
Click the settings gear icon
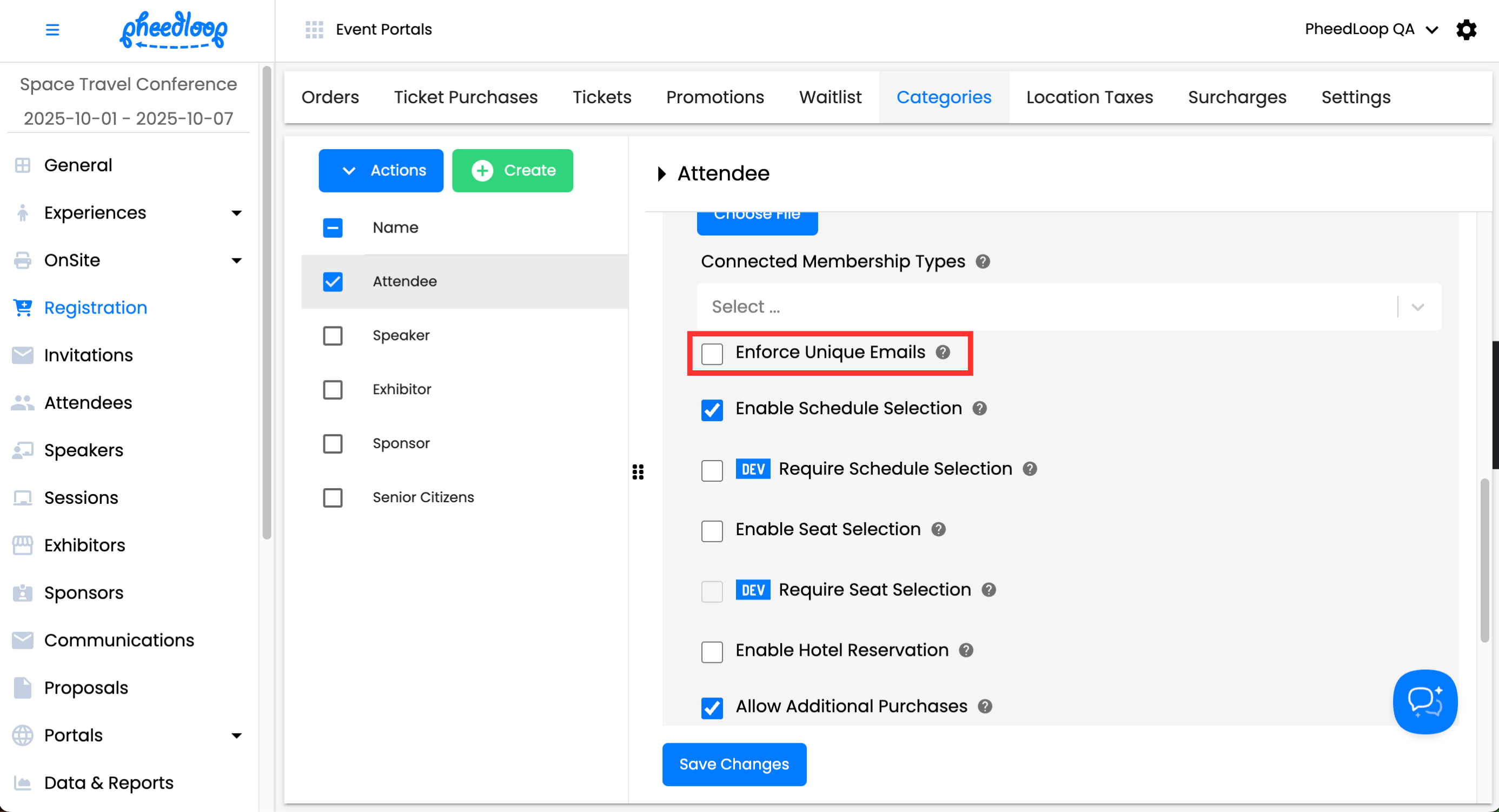point(1466,30)
